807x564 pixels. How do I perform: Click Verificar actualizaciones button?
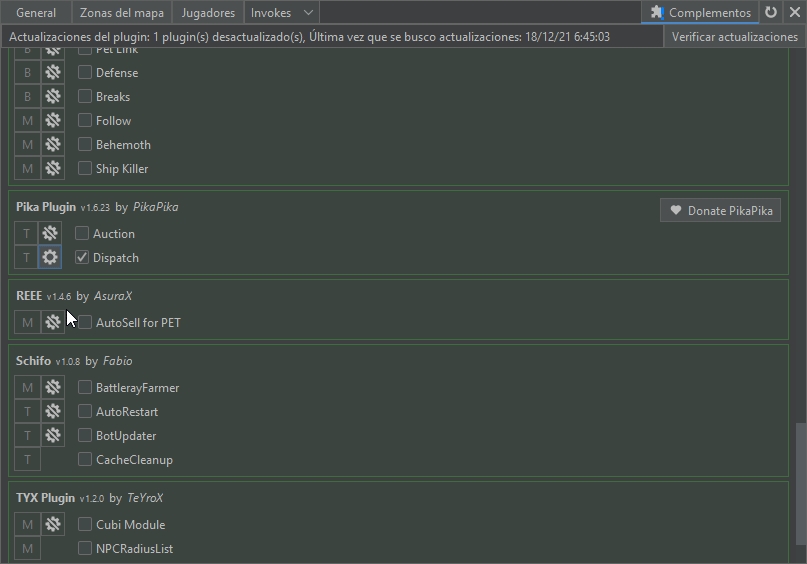click(734, 37)
